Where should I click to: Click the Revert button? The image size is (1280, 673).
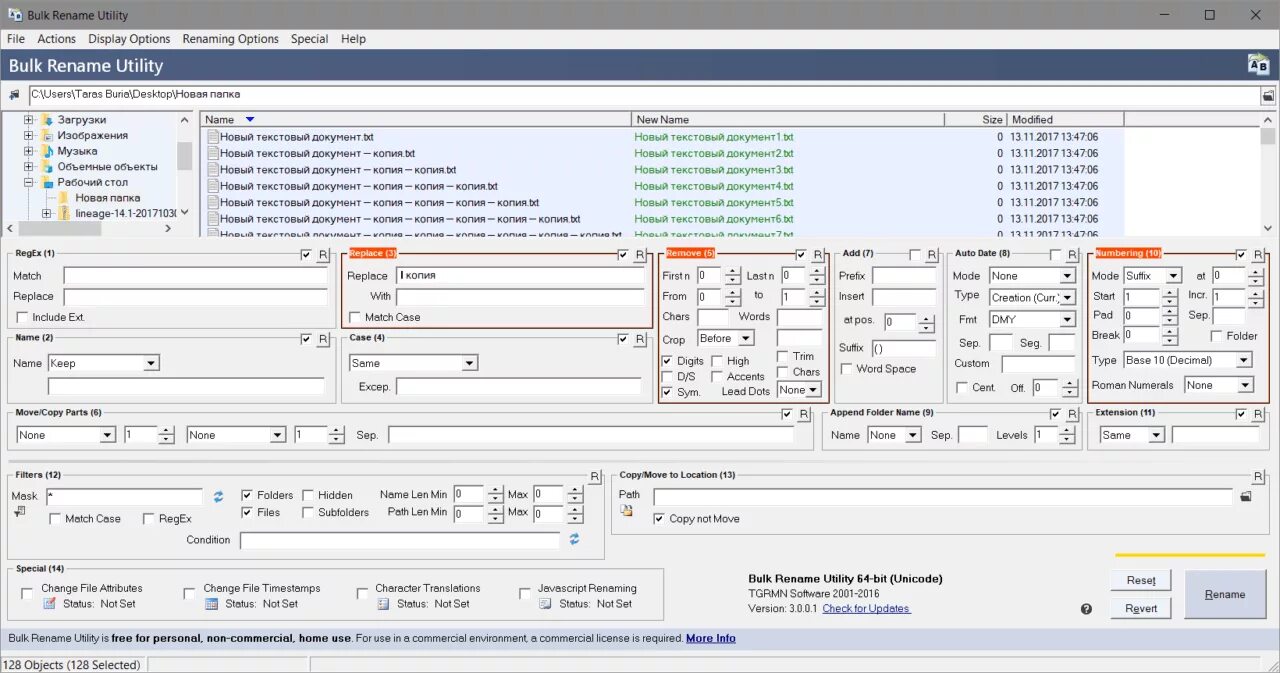point(1141,608)
